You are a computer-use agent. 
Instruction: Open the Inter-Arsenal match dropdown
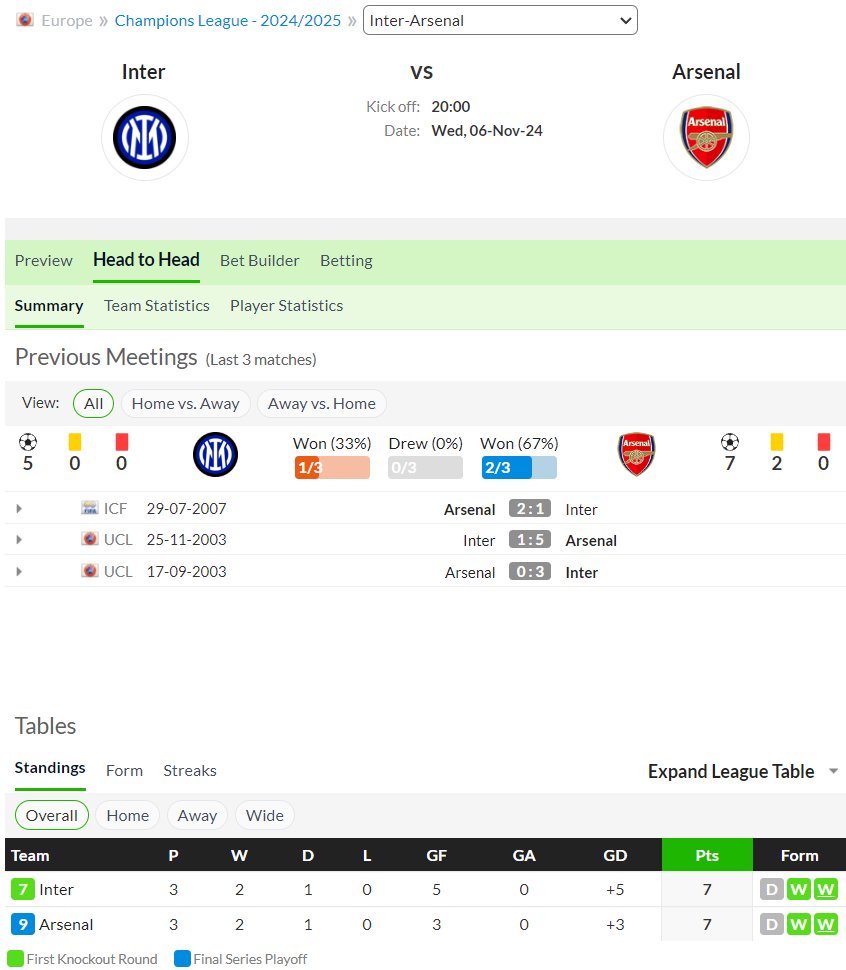click(x=500, y=20)
